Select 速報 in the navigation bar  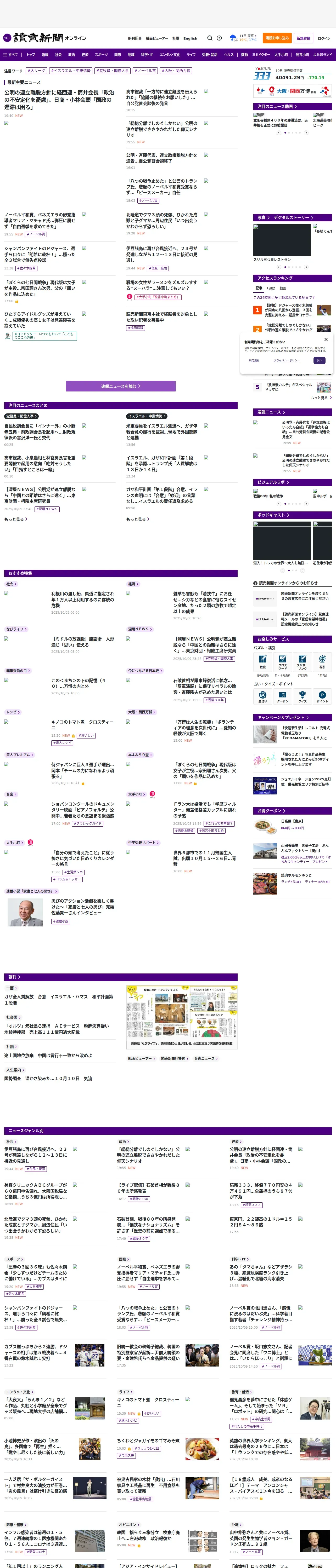pos(44,55)
